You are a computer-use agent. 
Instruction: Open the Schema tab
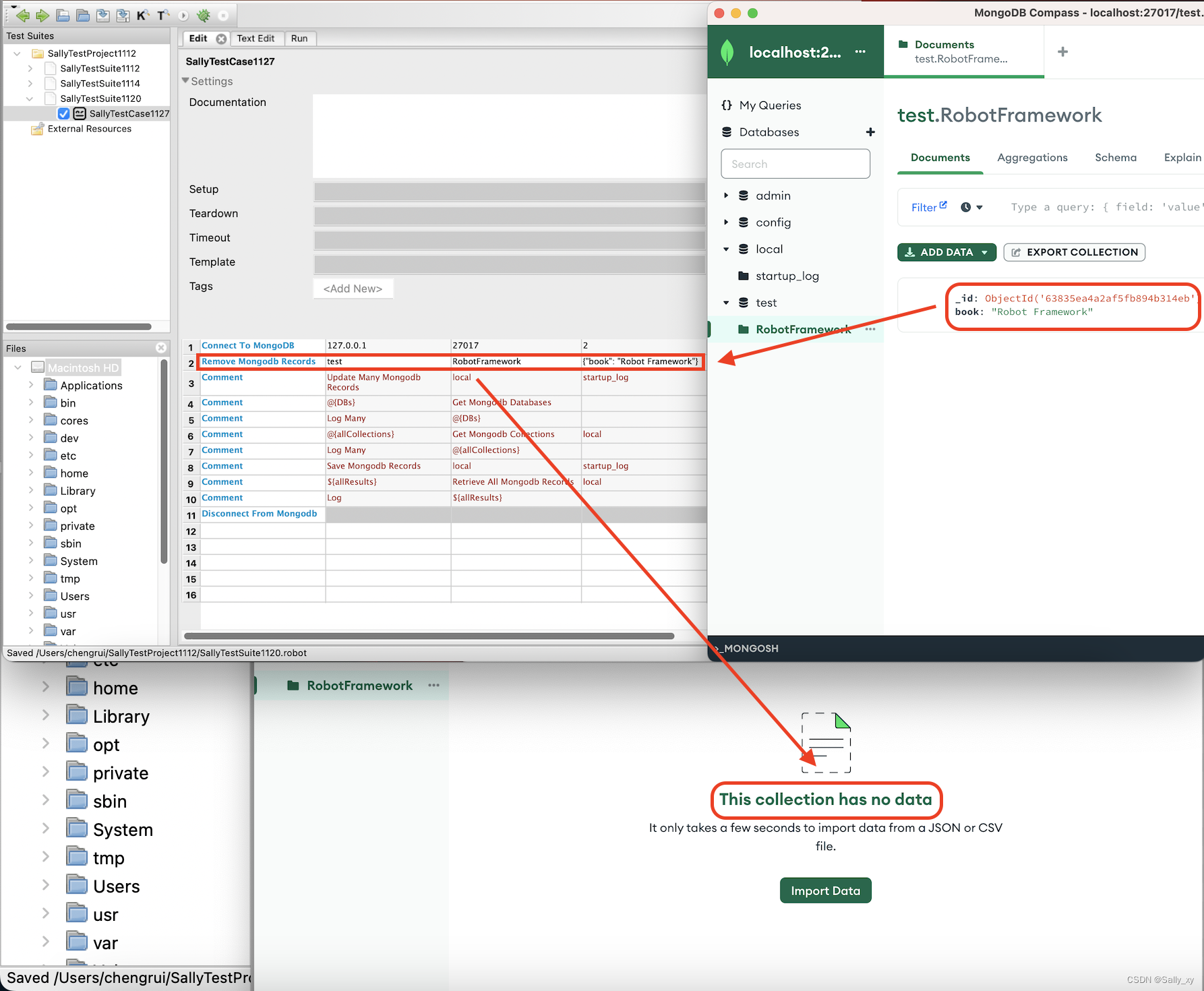pos(1115,158)
